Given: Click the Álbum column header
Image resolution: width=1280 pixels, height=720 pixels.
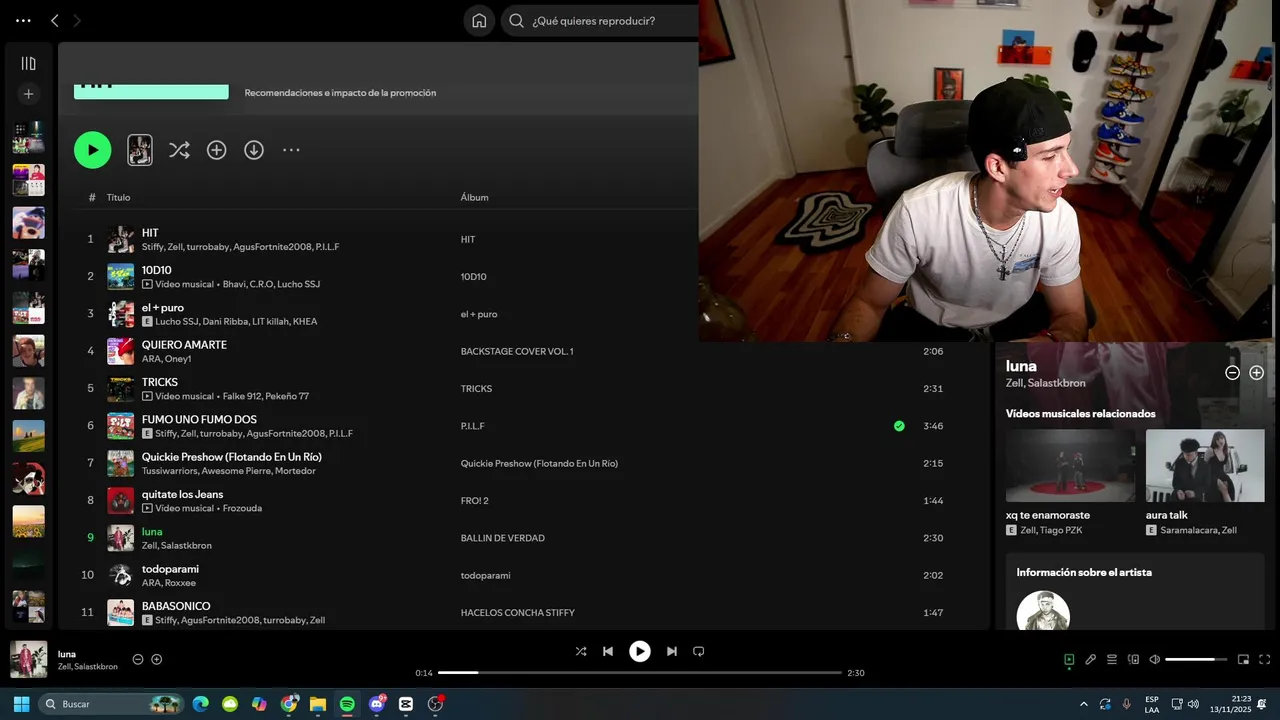Looking at the screenshot, I should [474, 197].
